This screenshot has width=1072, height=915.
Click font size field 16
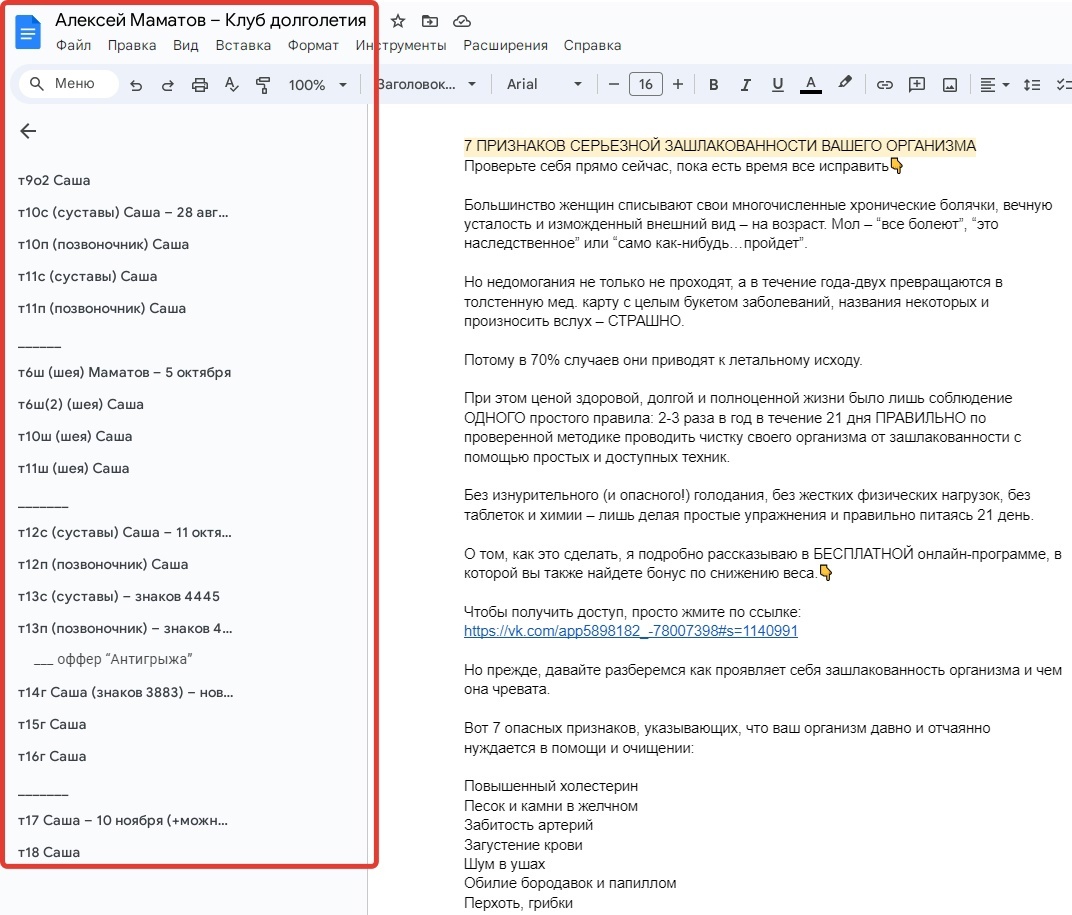click(645, 84)
